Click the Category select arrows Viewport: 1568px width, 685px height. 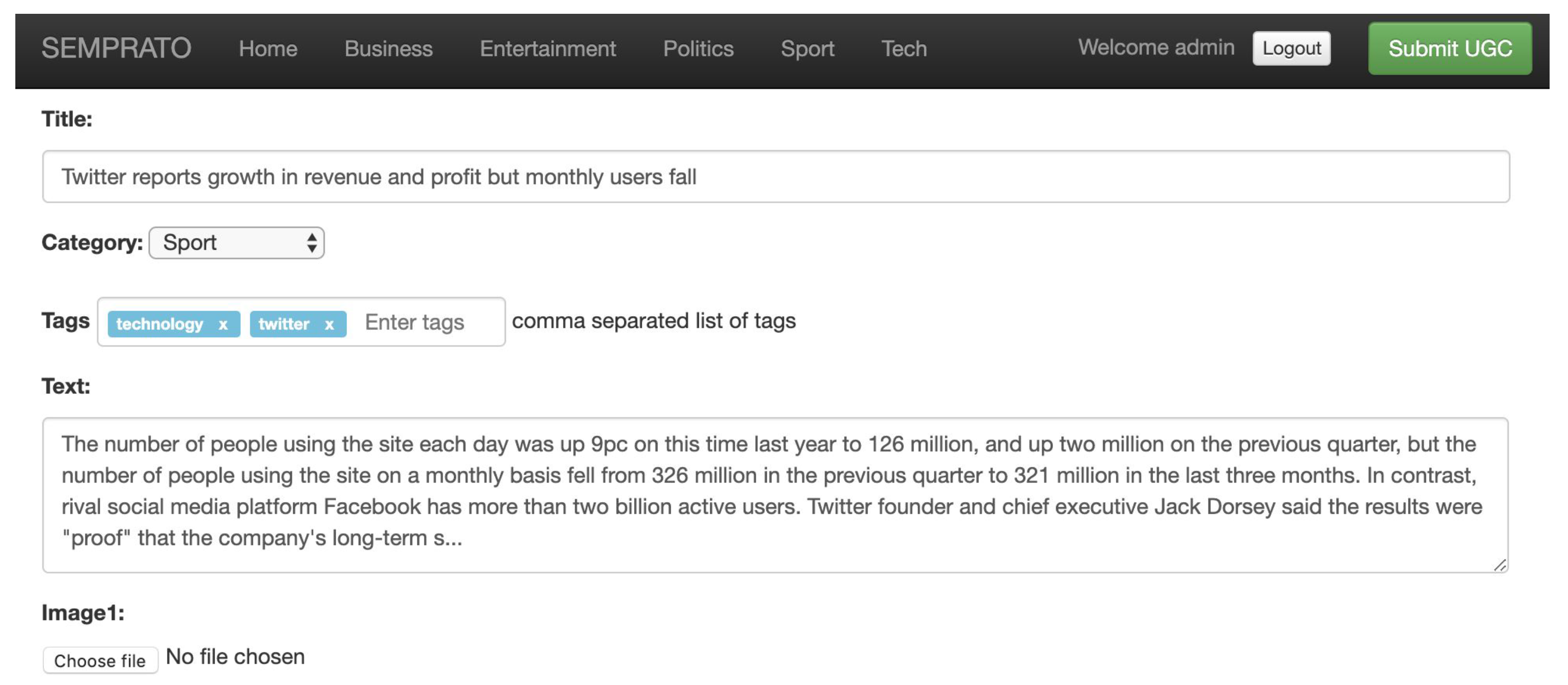[x=312, y=243]
